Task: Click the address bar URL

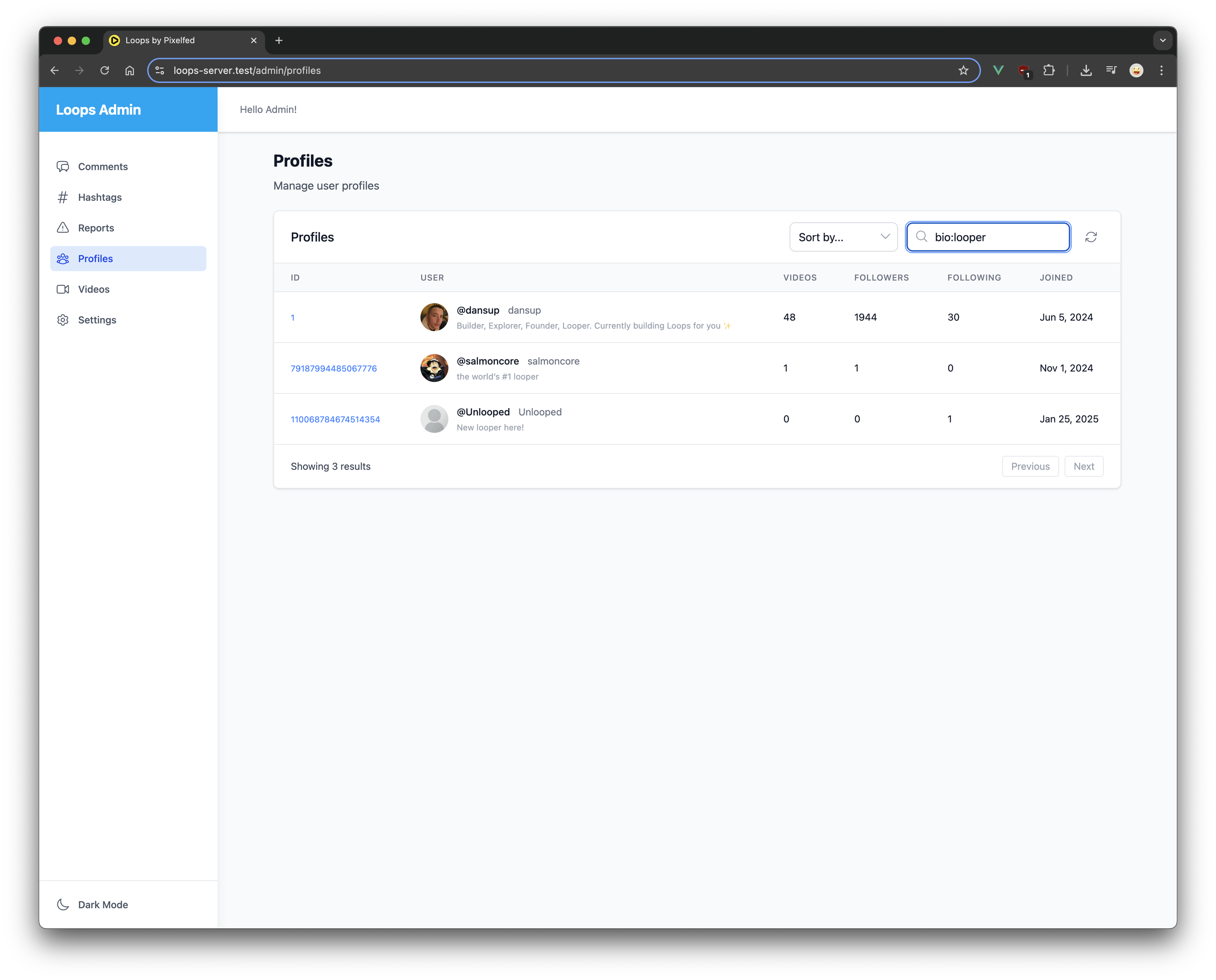Action: (247, 70)
